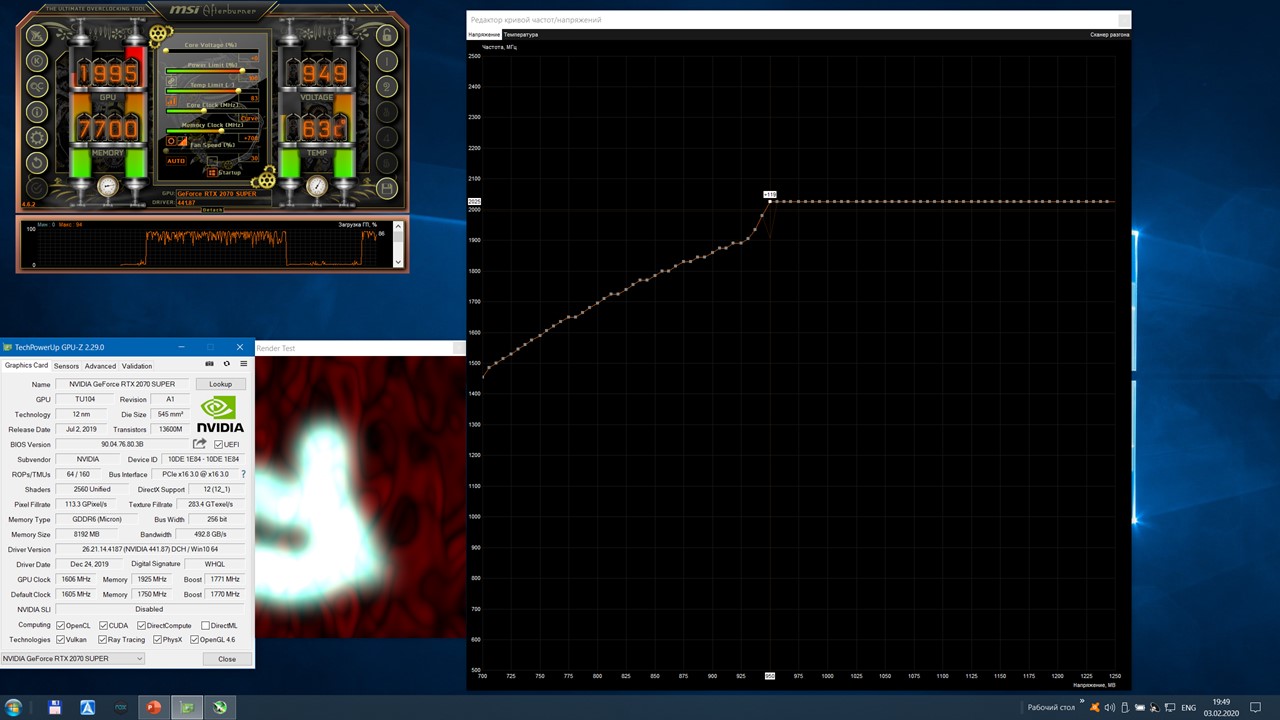
Task: Toggle the Afterburner profile lock
Action: click(388, 36)
